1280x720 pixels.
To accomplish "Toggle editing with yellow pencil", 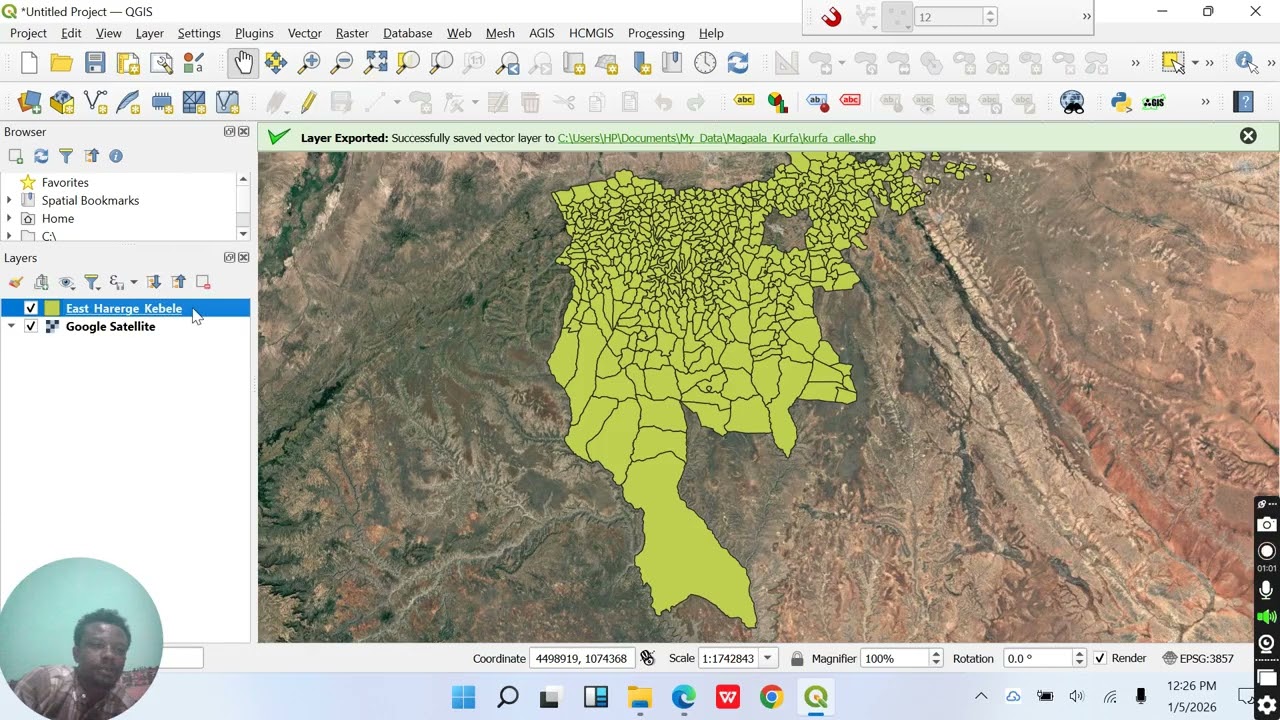I will coord(308,102).
